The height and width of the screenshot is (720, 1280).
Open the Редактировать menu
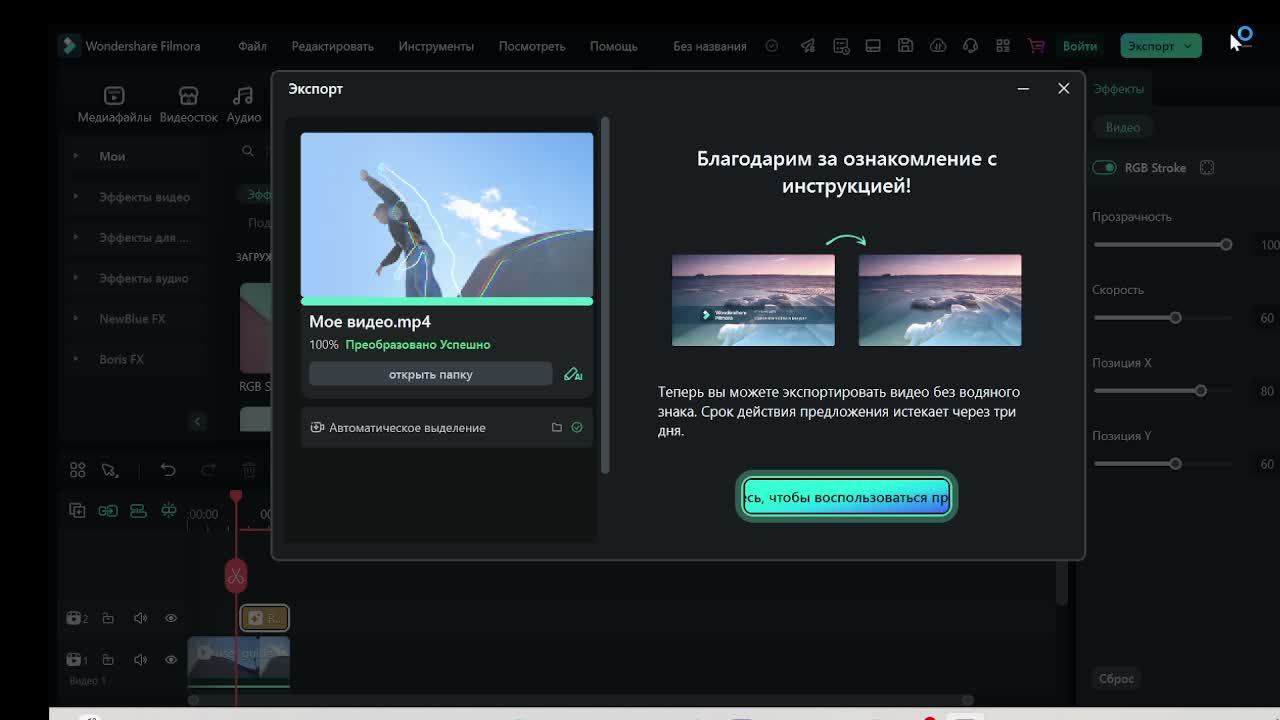(x=332, y=46)
